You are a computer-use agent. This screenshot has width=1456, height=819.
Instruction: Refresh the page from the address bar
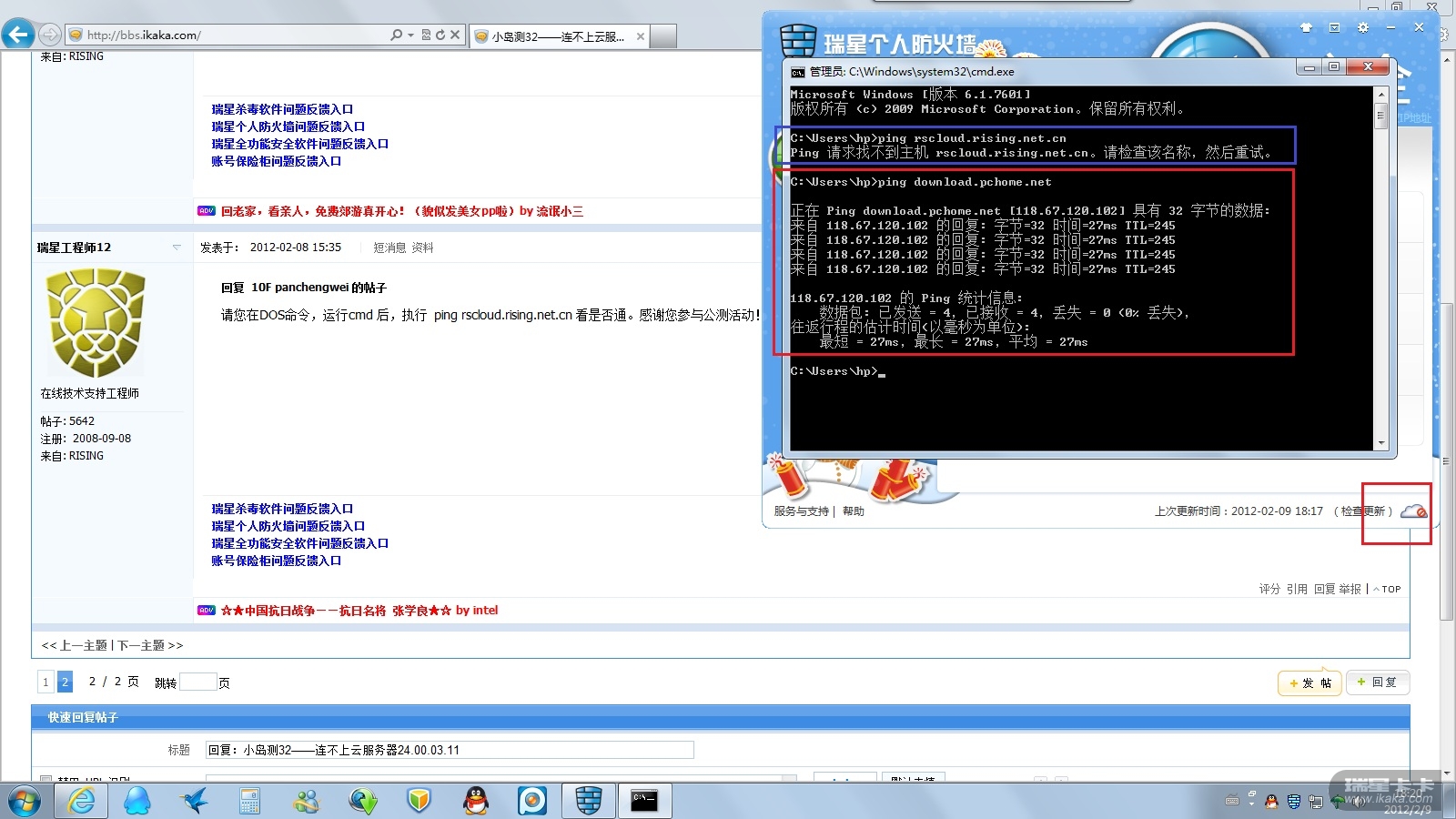point(440,35)
